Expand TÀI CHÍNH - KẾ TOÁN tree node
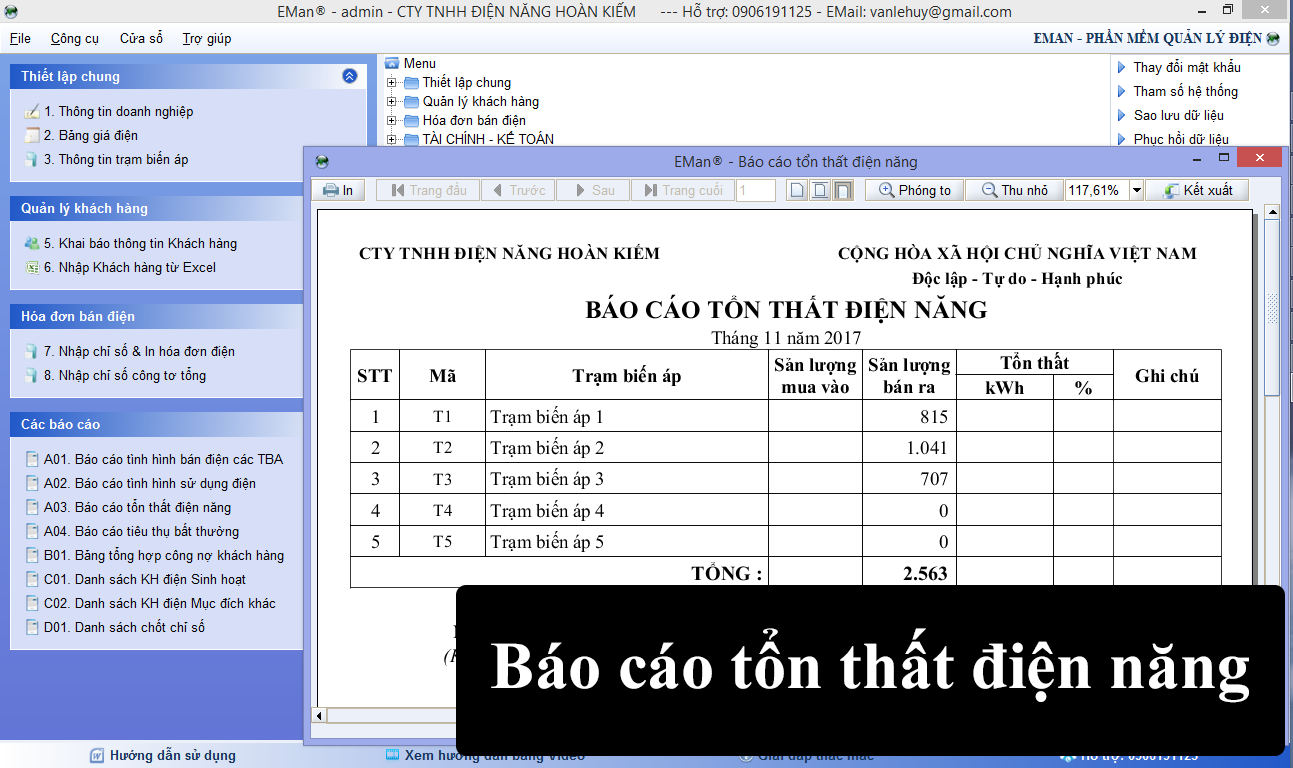This screenshot has height=768, width=1293. (392, 139)
